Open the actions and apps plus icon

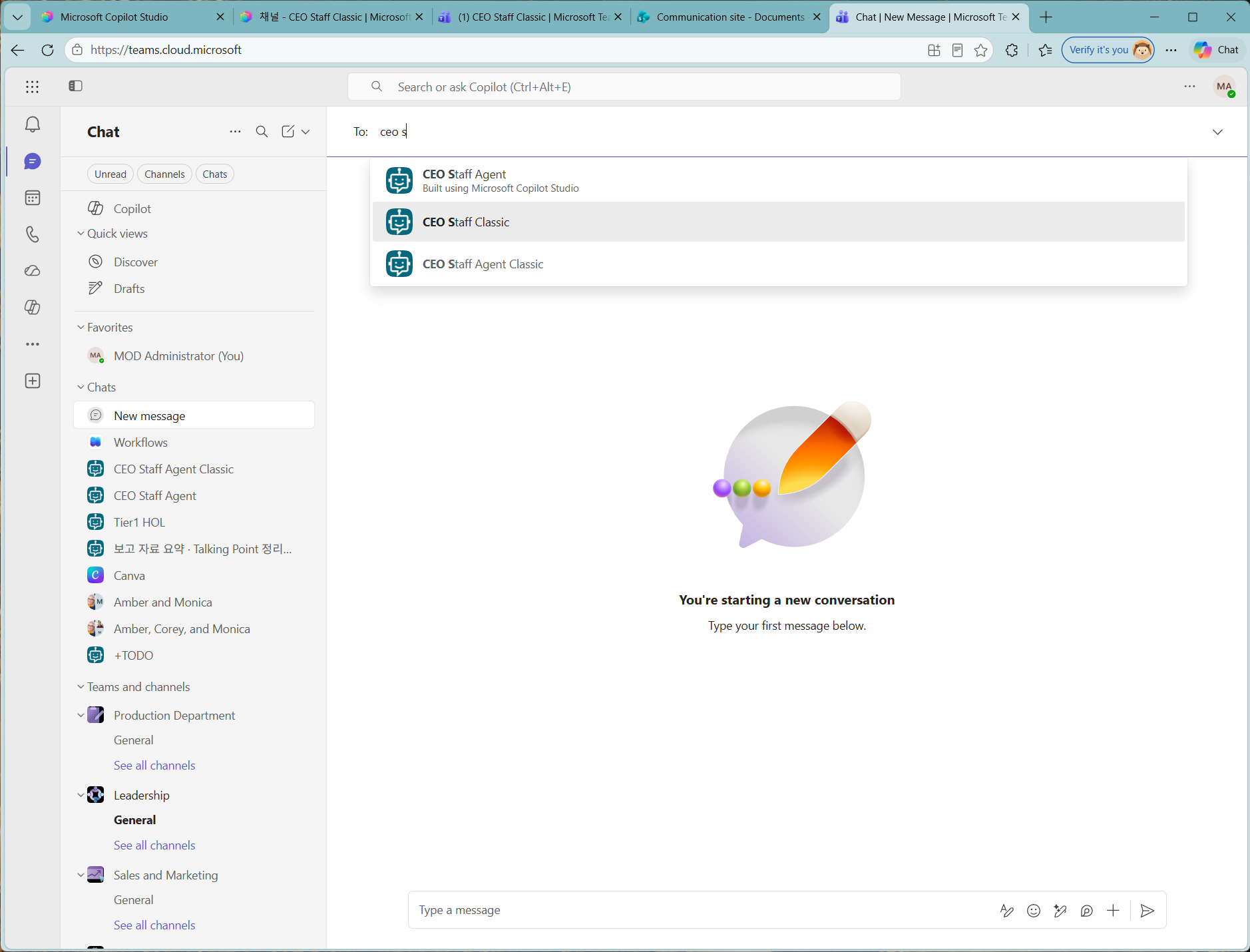click(1113, 911)
